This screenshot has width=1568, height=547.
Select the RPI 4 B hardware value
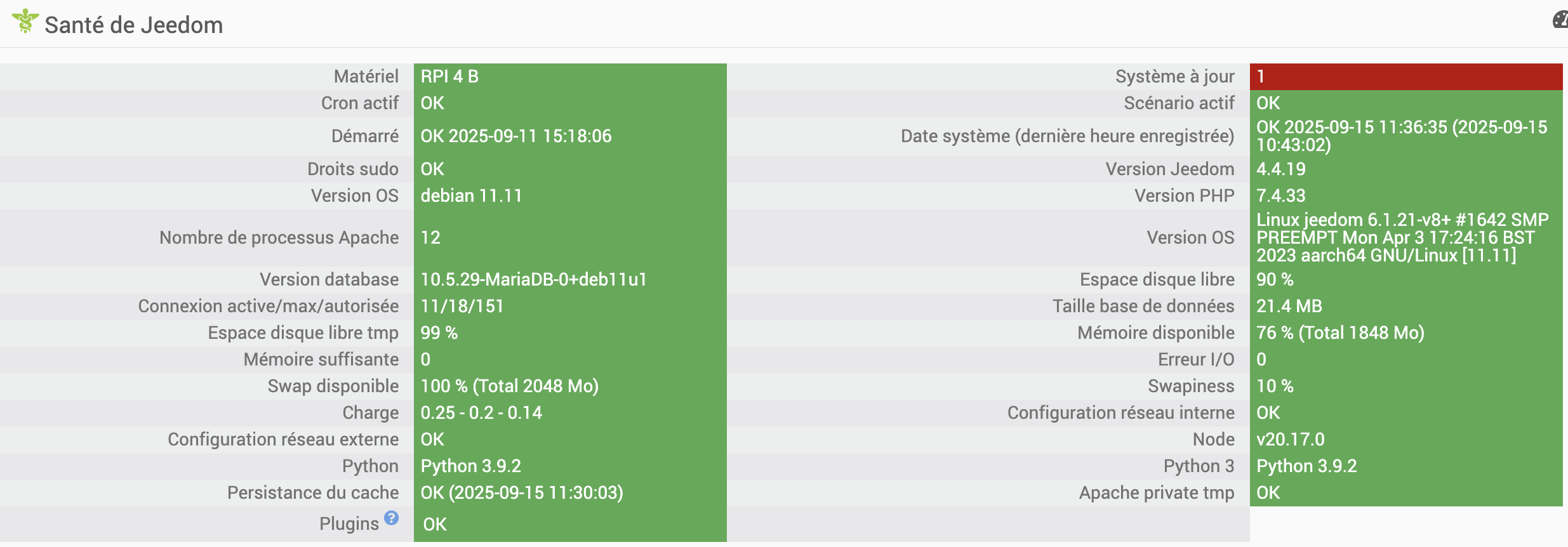point(449,77)
